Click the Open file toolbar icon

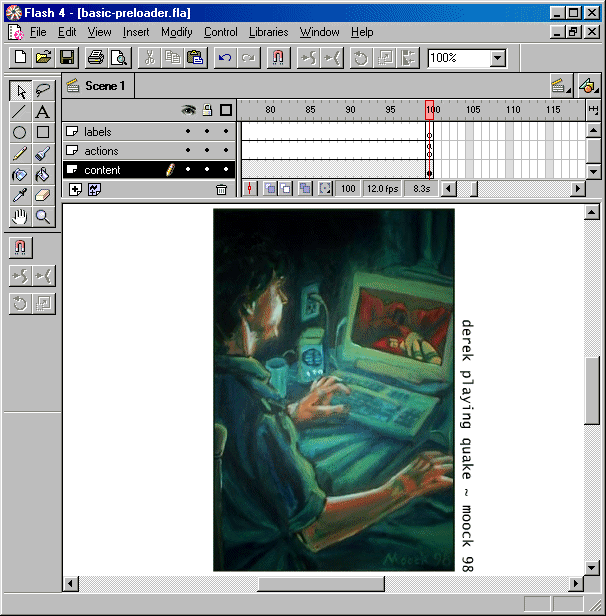[43, 58]
